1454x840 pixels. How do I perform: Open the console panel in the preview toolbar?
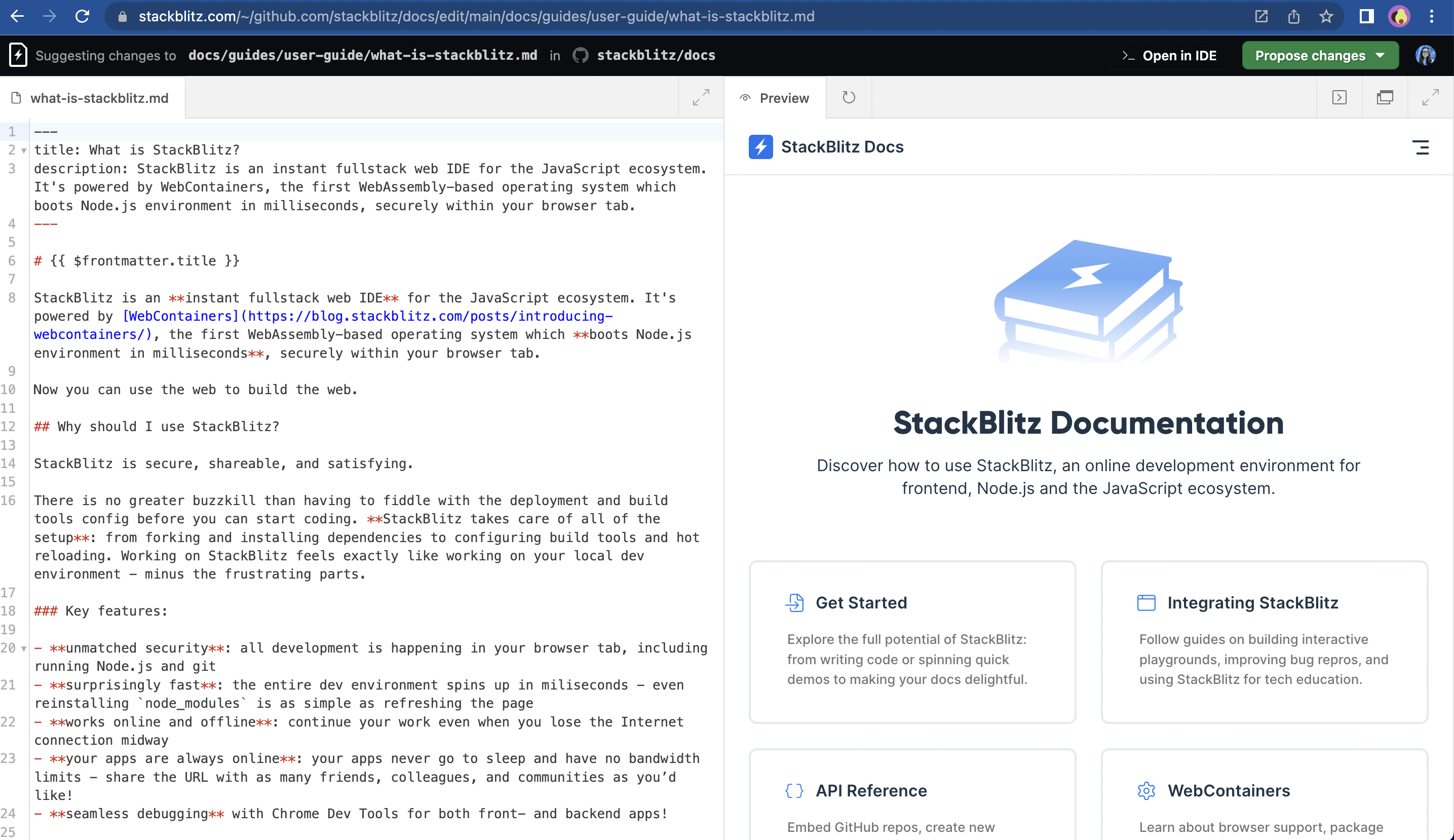(1339, 98)
